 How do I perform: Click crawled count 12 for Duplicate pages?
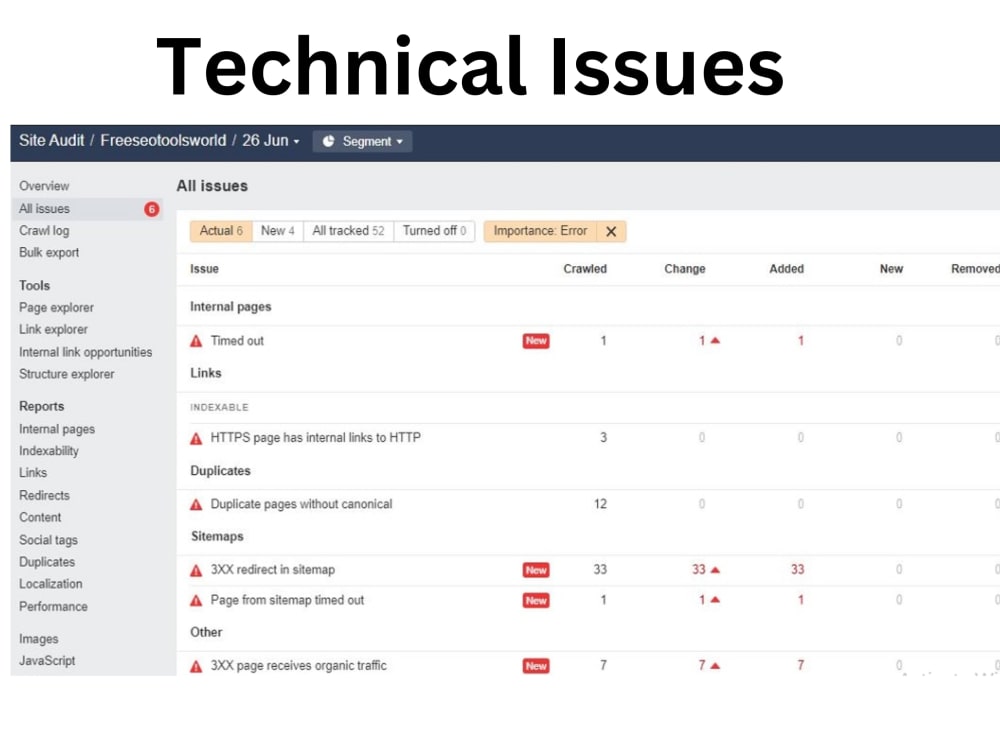[600, 504]
